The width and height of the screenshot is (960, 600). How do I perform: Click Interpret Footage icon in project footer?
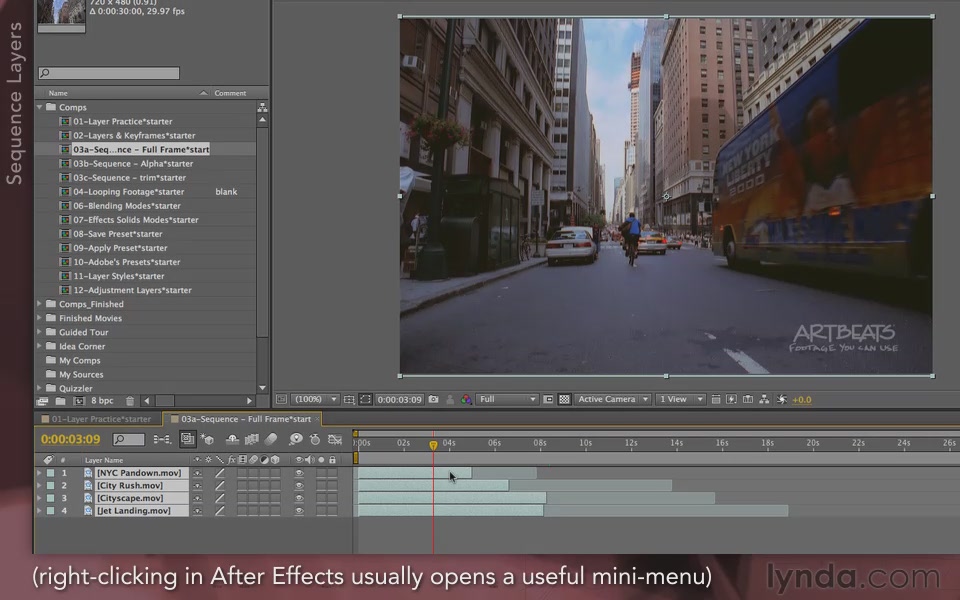tap(42, 401)
